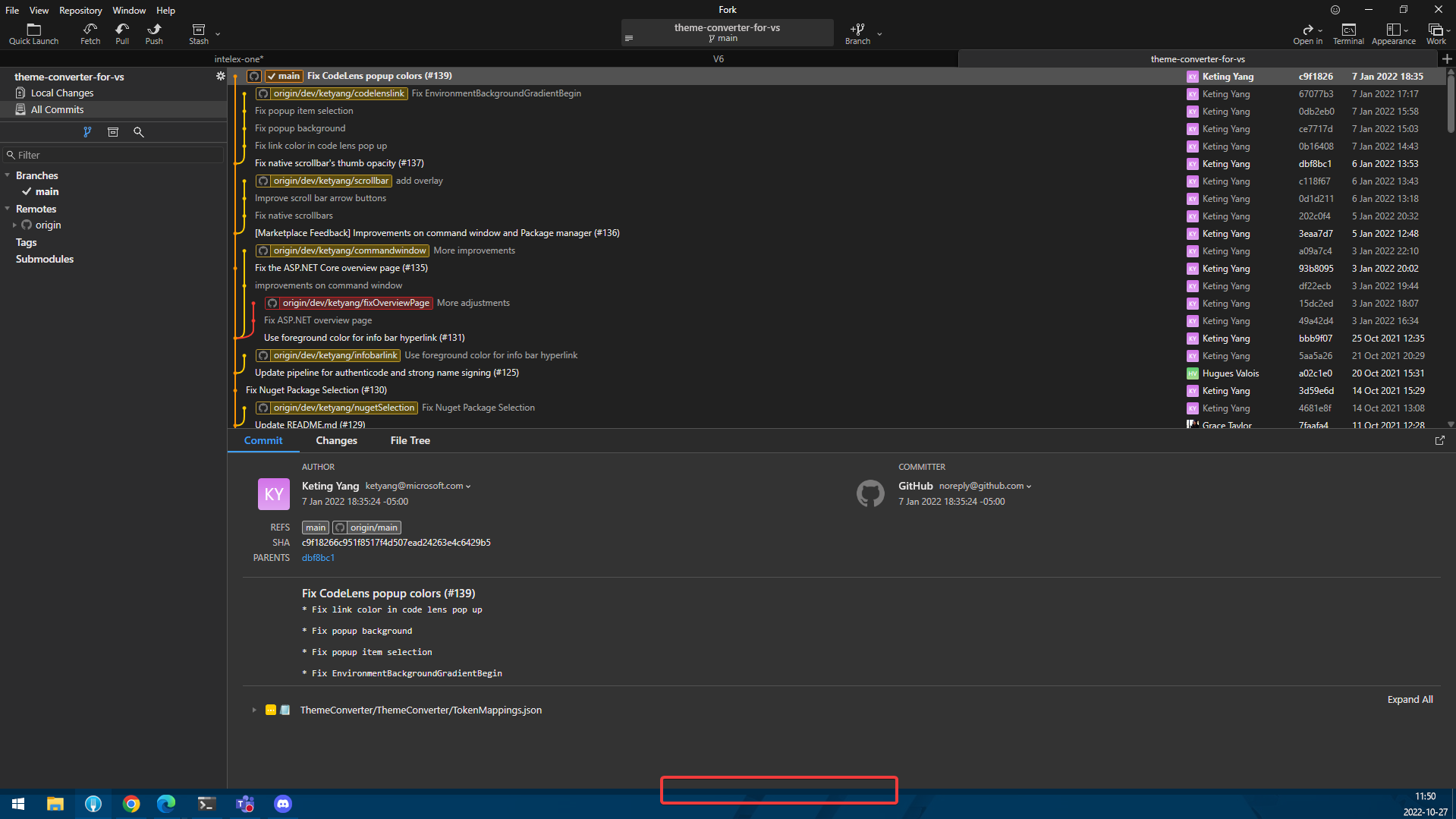Click the search magnifier in the sidebar
The image size is (1456, 819).
139,132
